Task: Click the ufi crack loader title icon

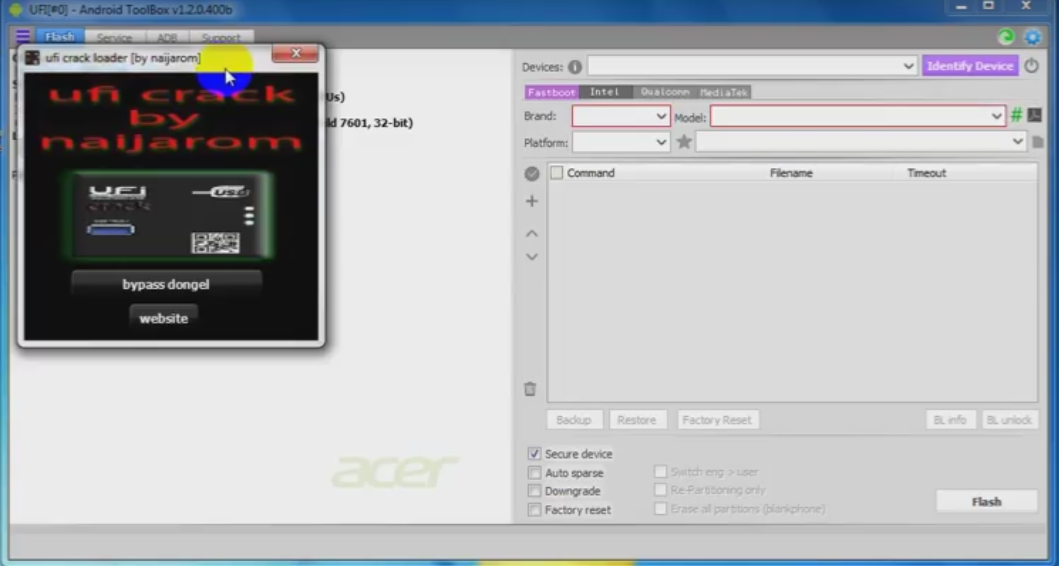Action: (32, 58)
